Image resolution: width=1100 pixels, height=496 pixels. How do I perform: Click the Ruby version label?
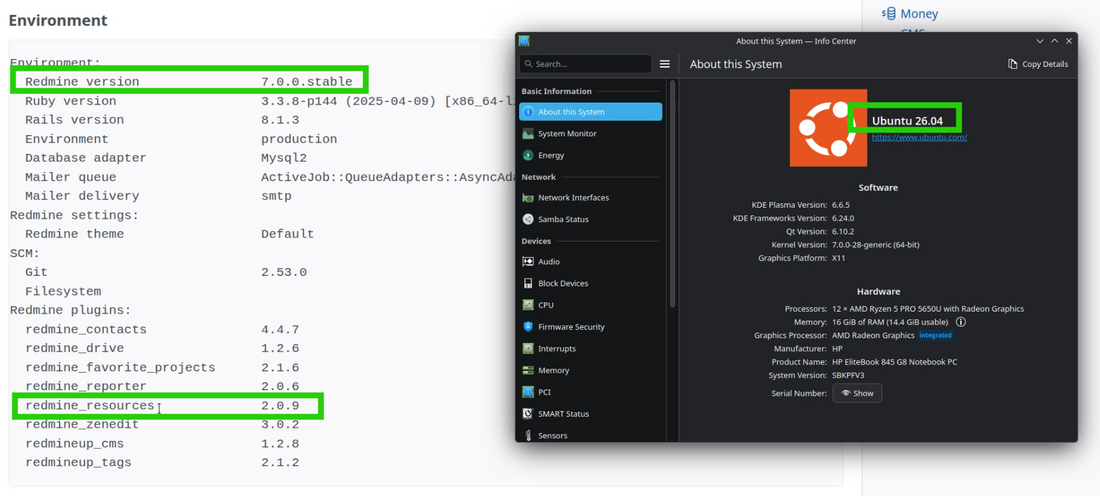[71, 101]
